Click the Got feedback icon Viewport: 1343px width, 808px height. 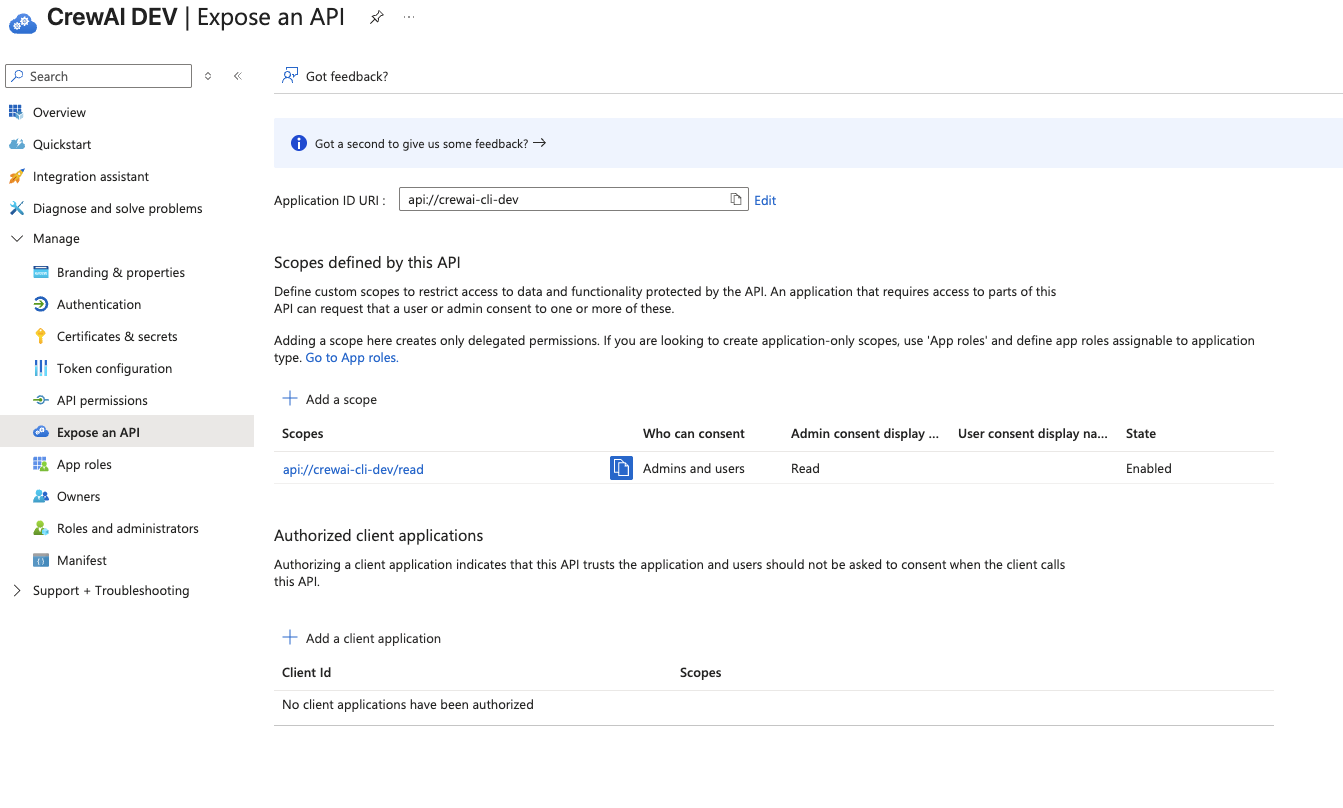tap(290, 75)
